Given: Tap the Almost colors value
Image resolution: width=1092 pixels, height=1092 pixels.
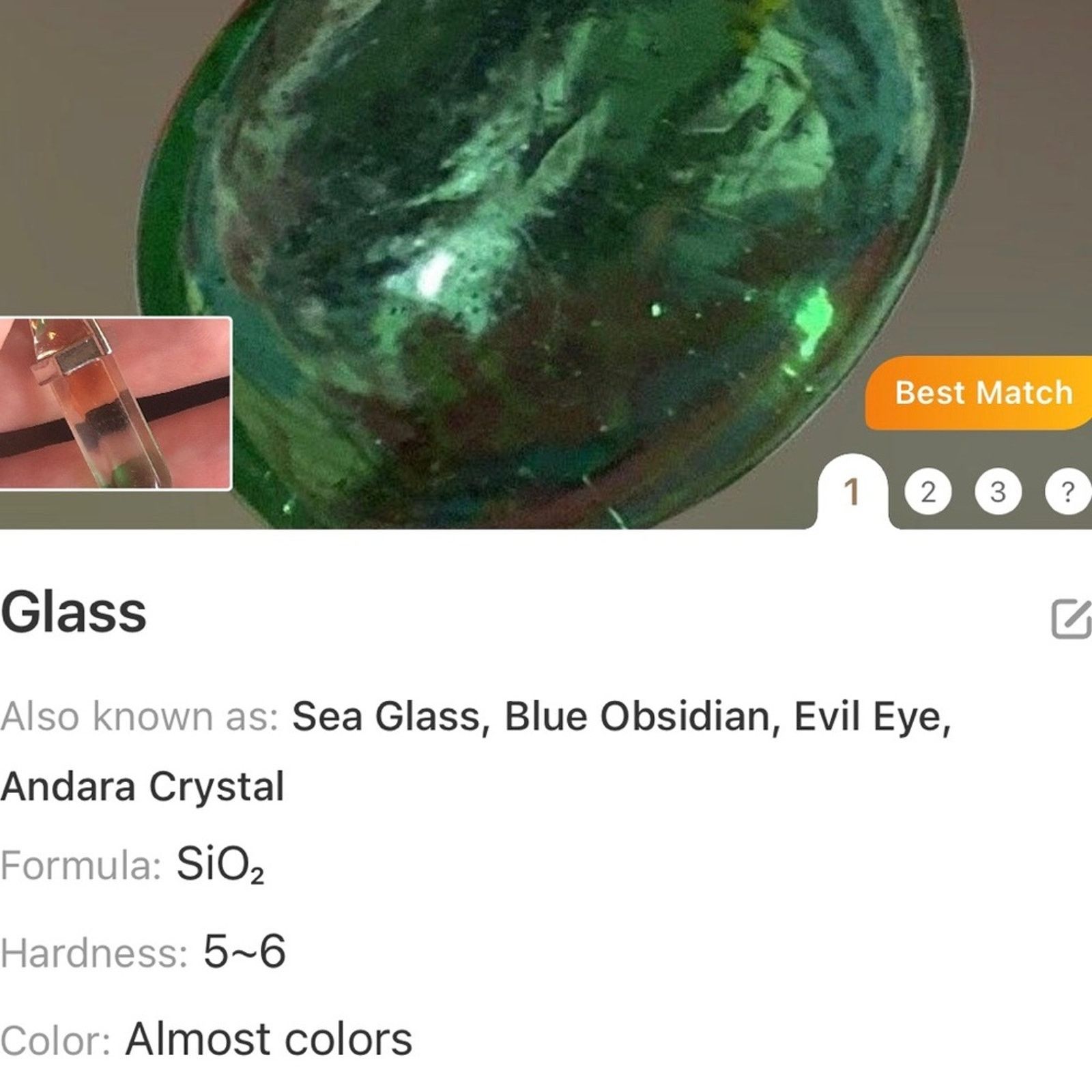Looking at the screenshot, I should point(269,1039).
